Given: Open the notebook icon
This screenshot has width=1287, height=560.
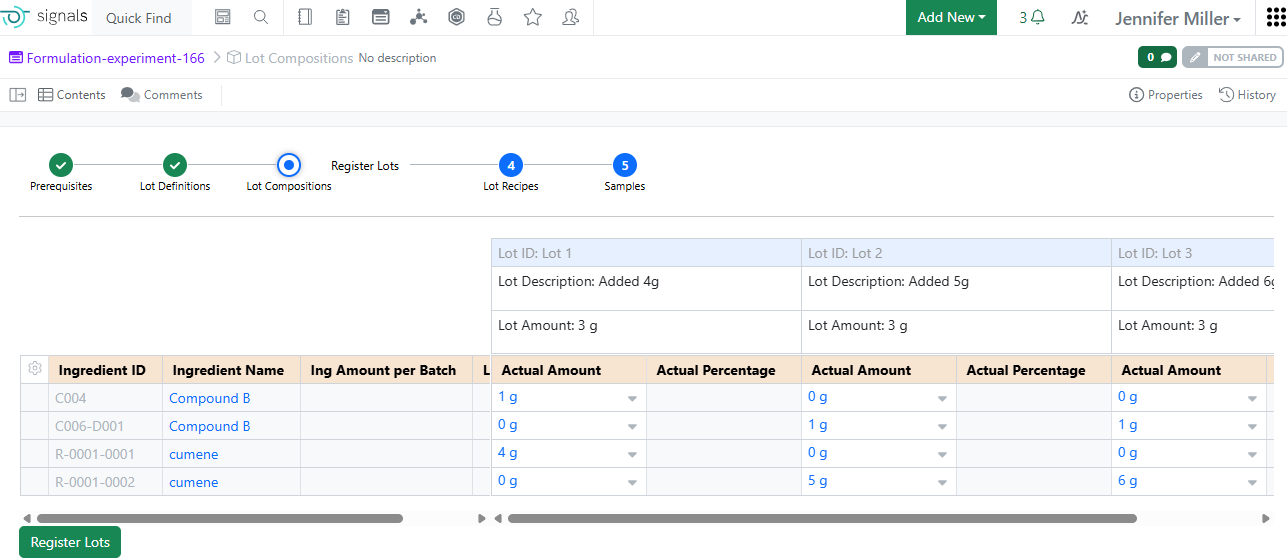Looking at the screenshot, I should (x=306, y=17).
